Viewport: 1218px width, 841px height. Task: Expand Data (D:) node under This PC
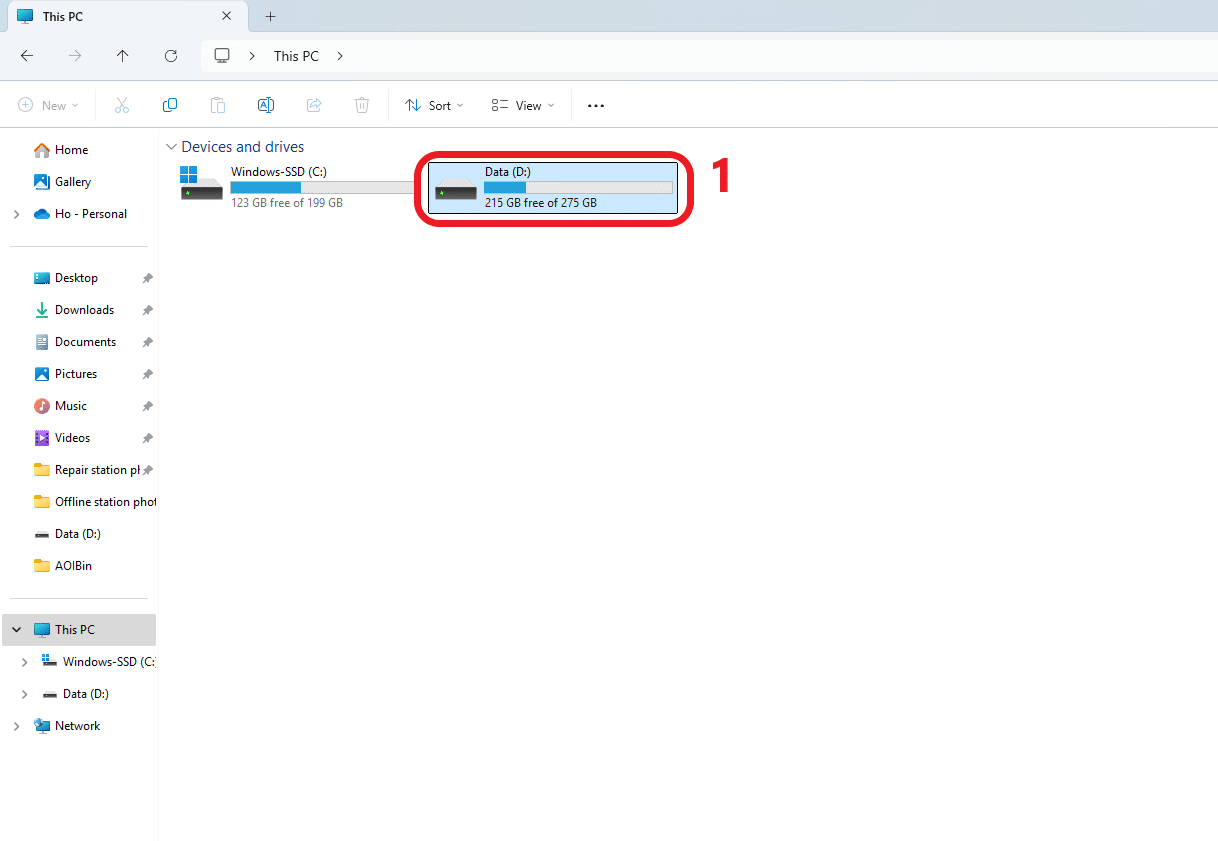[25, 694]
